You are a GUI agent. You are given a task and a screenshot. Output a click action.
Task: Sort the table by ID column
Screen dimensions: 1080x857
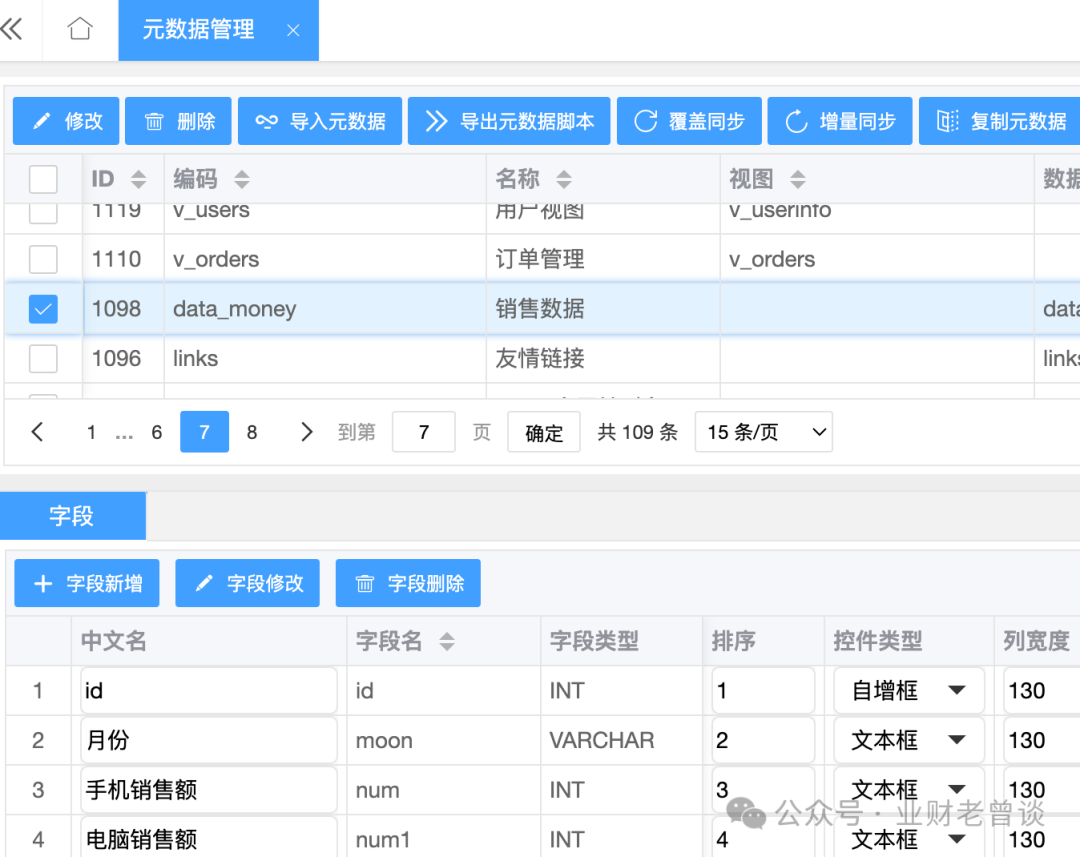pyautogui.click(x=138, y=179)
